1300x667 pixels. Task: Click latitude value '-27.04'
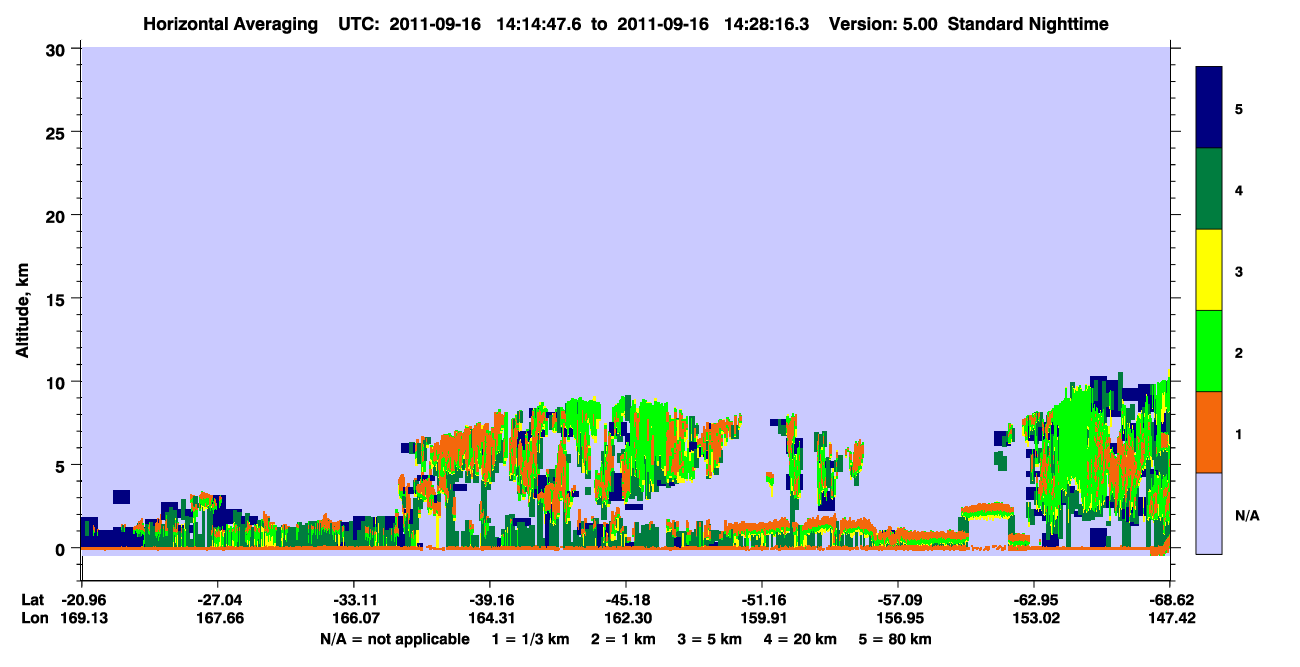(x=217, y=600)
